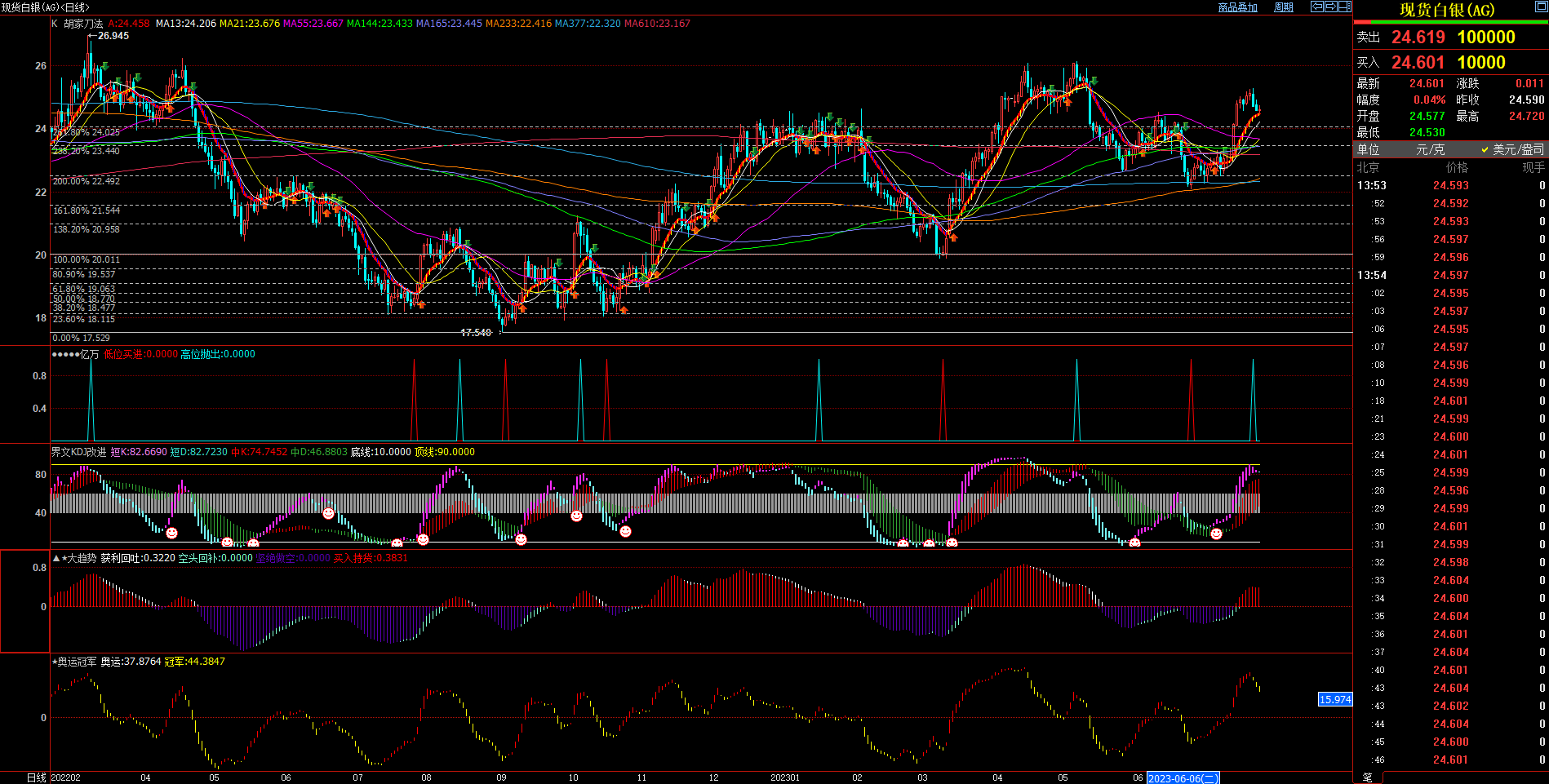Viewport: 1549px width, 784px height.
Task: Click the left arrow navigation icon
Action: click(1316, 7)
